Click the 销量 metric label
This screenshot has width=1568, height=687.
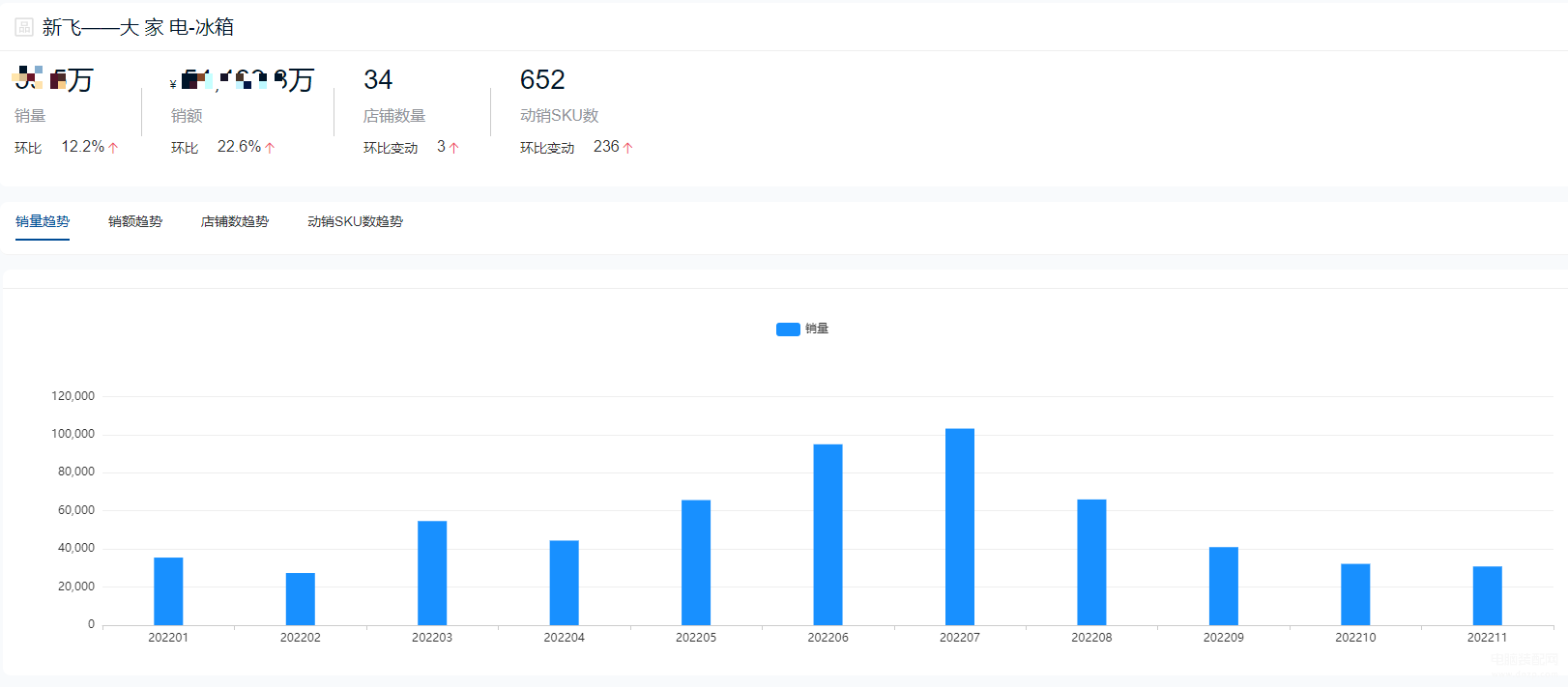coord(30,116)
